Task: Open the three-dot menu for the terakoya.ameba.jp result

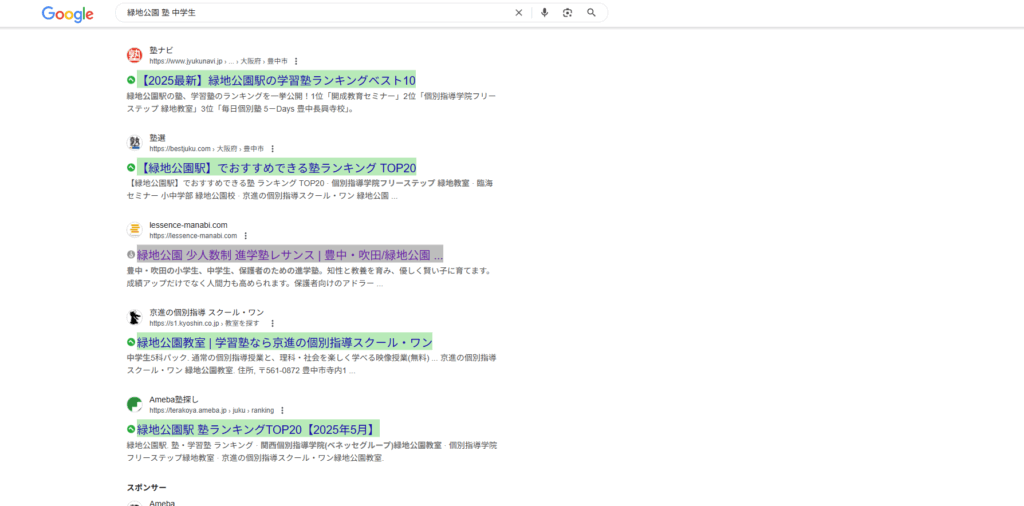Action: tap(282, 410)
